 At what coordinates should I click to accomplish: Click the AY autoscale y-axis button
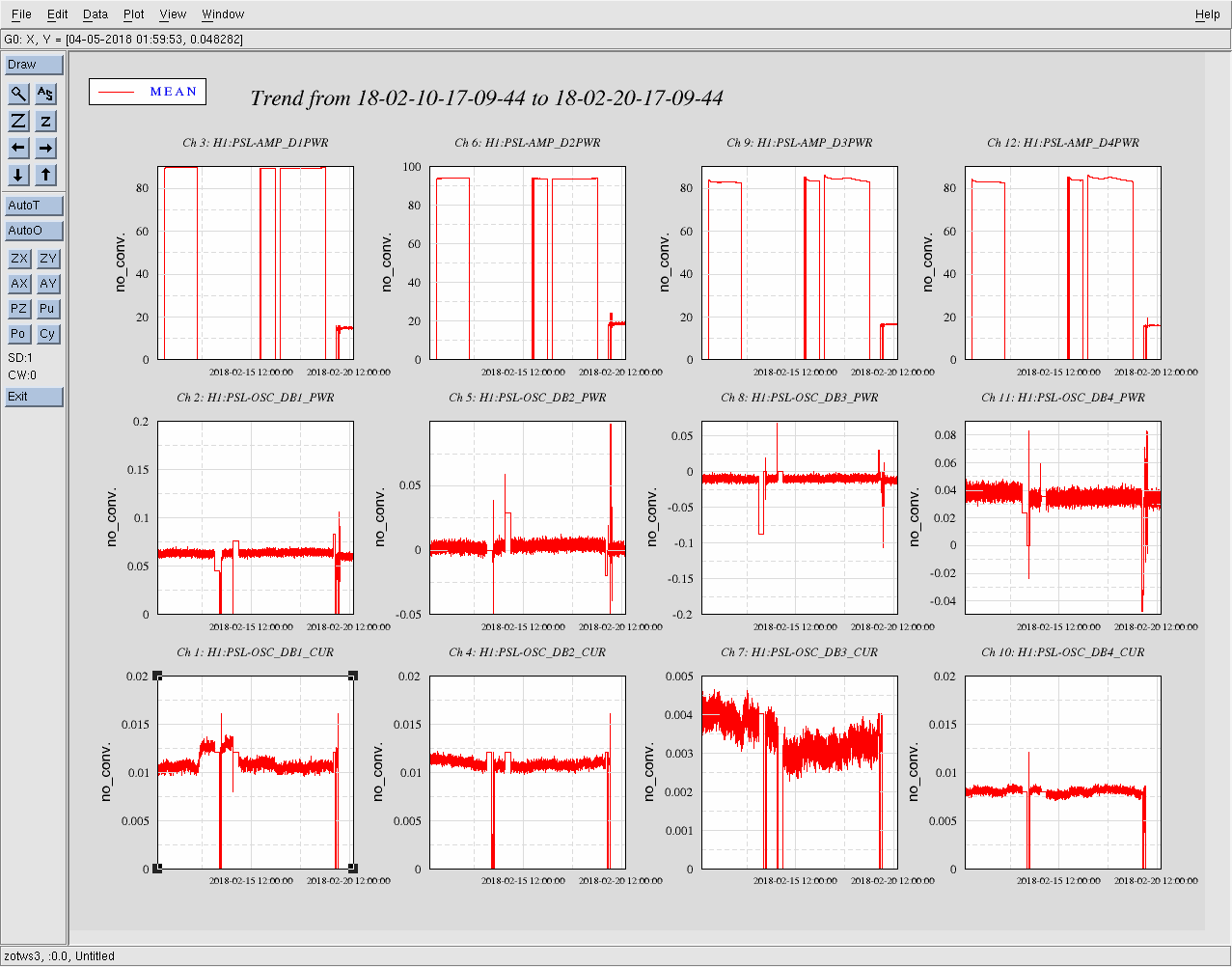click(47, 284)
